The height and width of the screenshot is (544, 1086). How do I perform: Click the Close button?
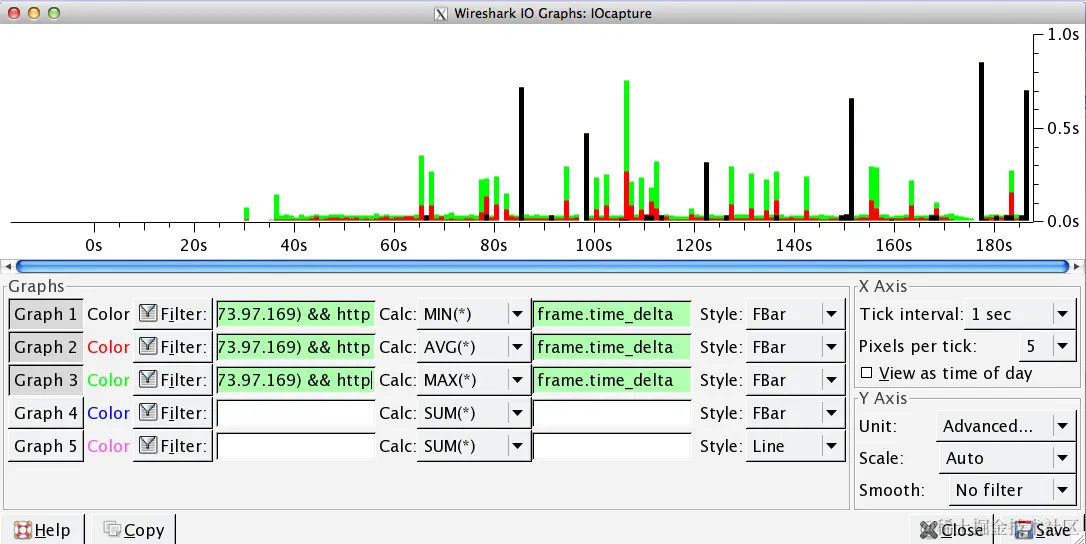952,529
